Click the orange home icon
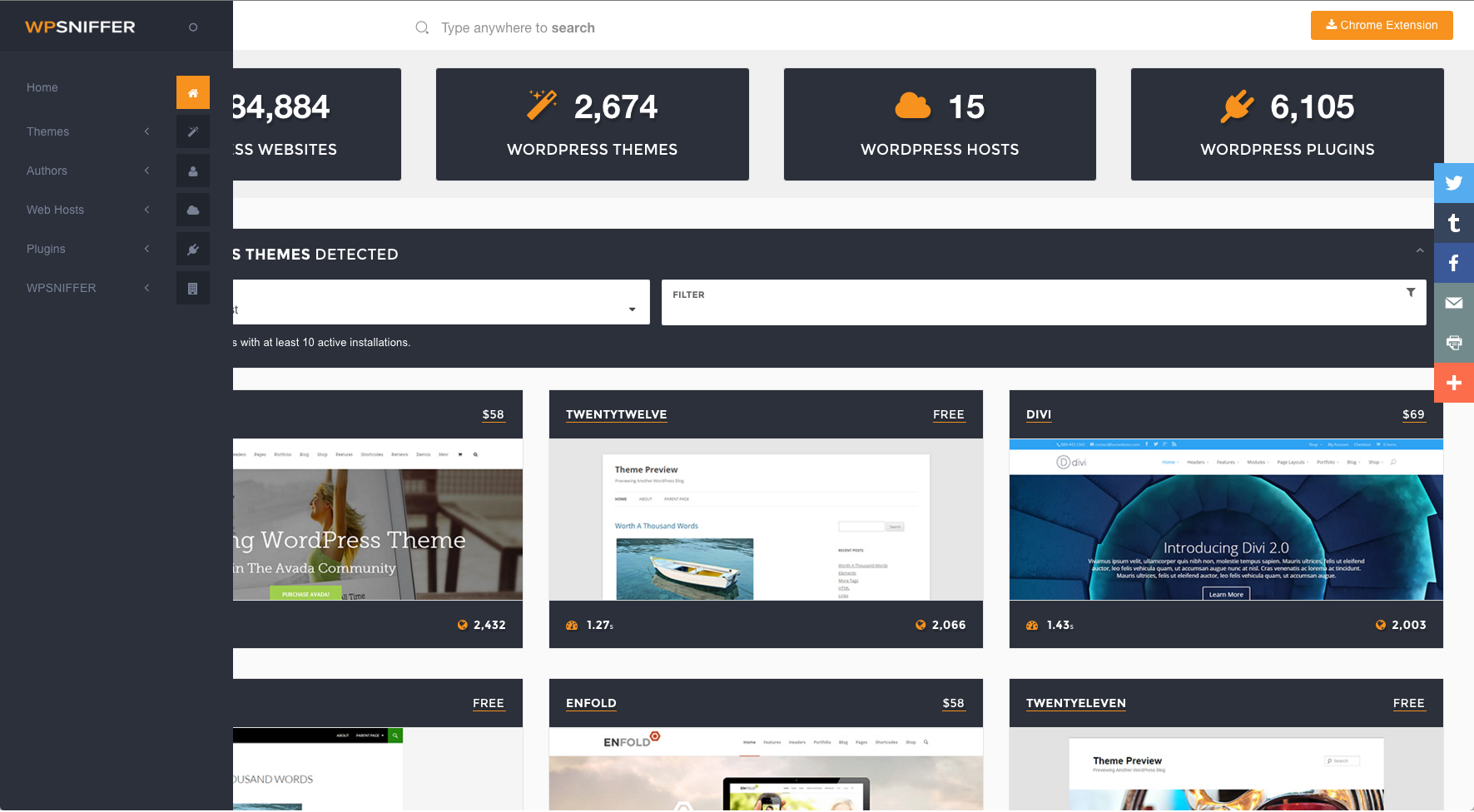 (x=193, y=92)
